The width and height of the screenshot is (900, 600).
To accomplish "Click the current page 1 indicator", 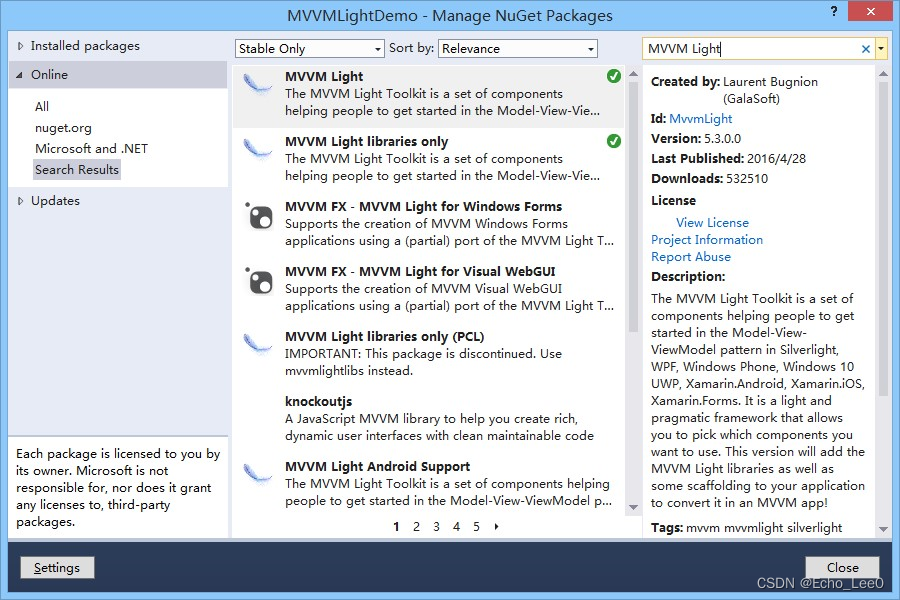I will click(x=396, y=527).
